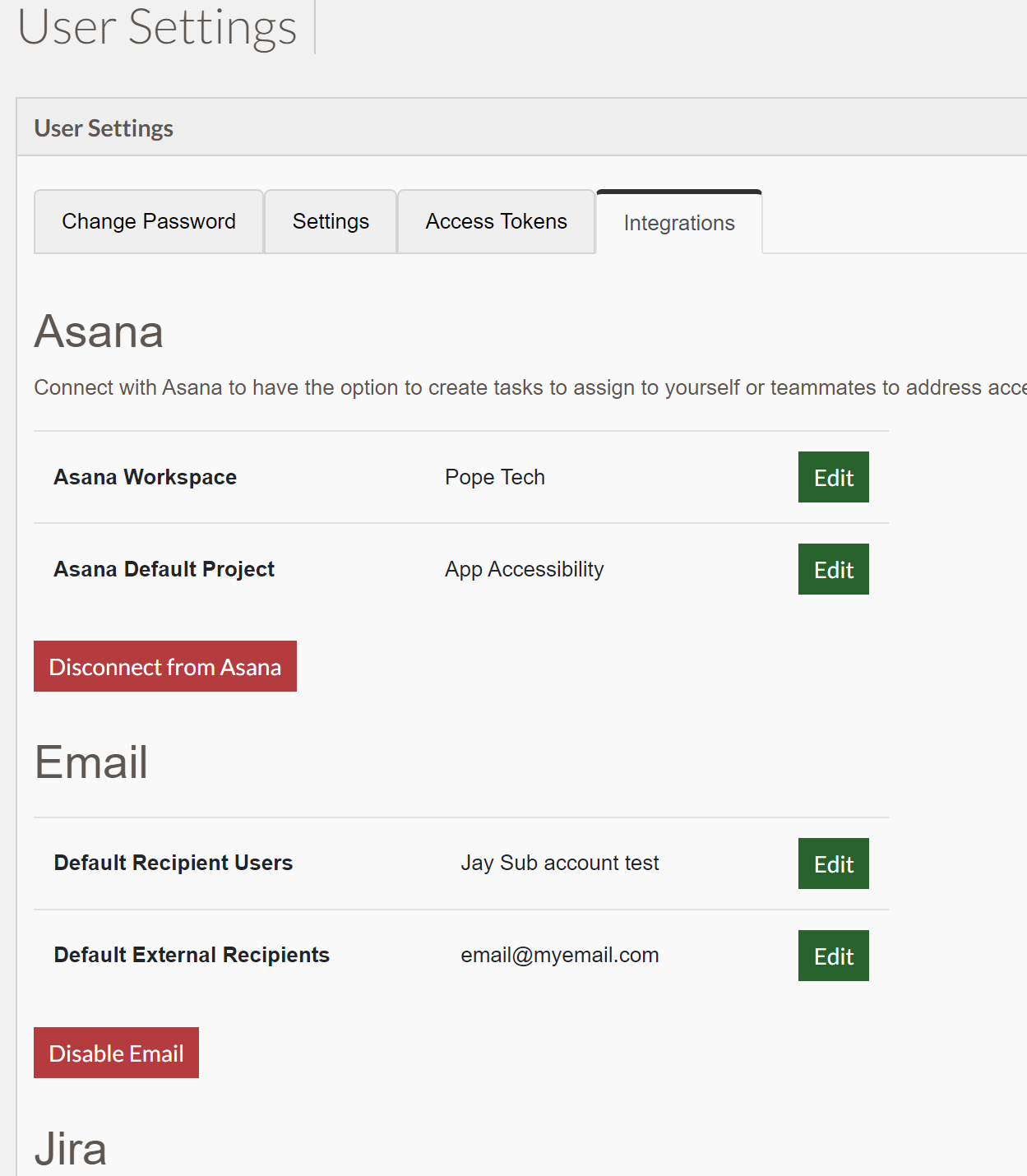Click the Pope Tech workspace value
Screen dimensions: 1027x1176
(495, 477)
